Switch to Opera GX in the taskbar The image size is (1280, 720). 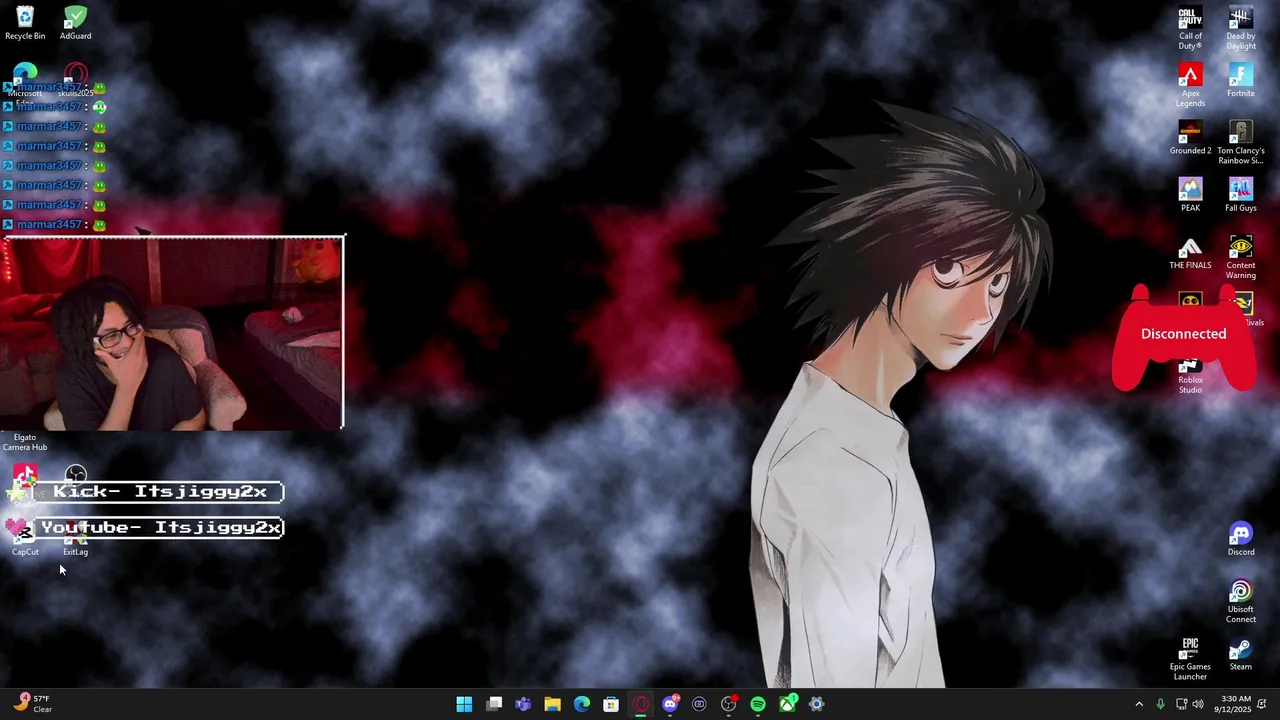point(640,704)
